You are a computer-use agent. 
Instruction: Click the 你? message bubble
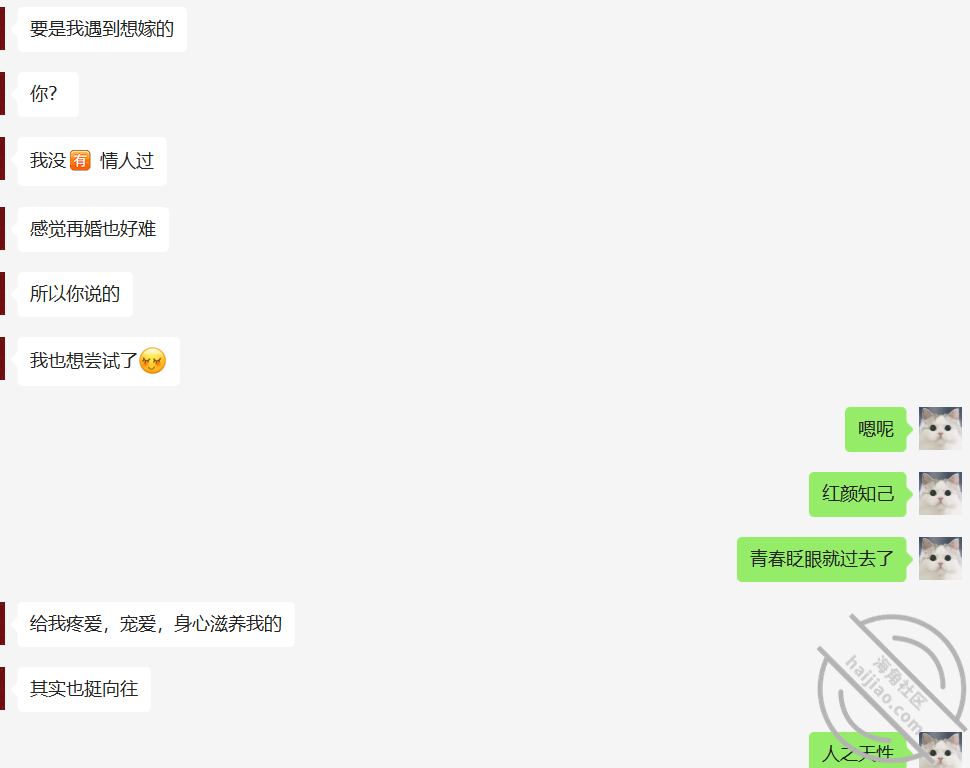coord(48,94)
